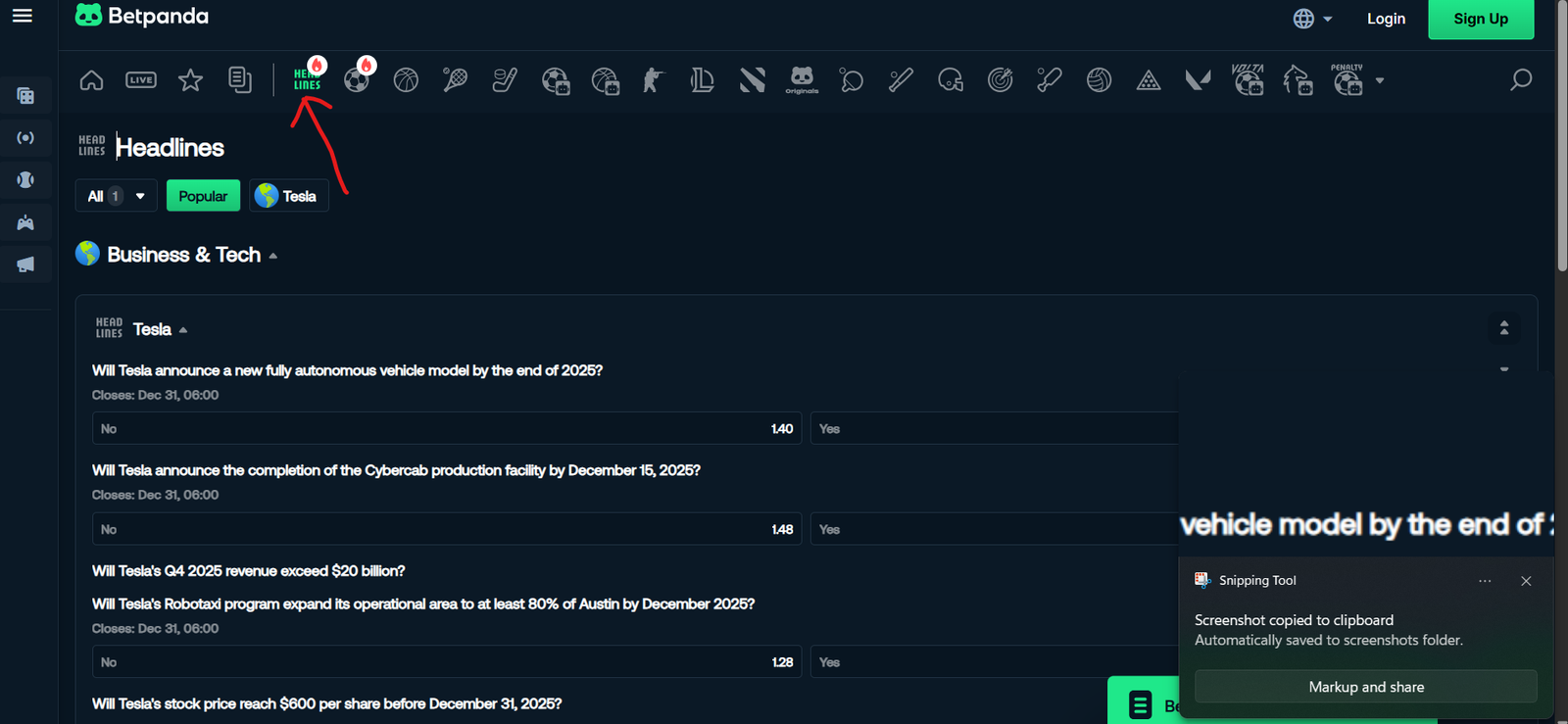Open the language globe dropdown
The image size is (1568, 724).
(1312, 19)
